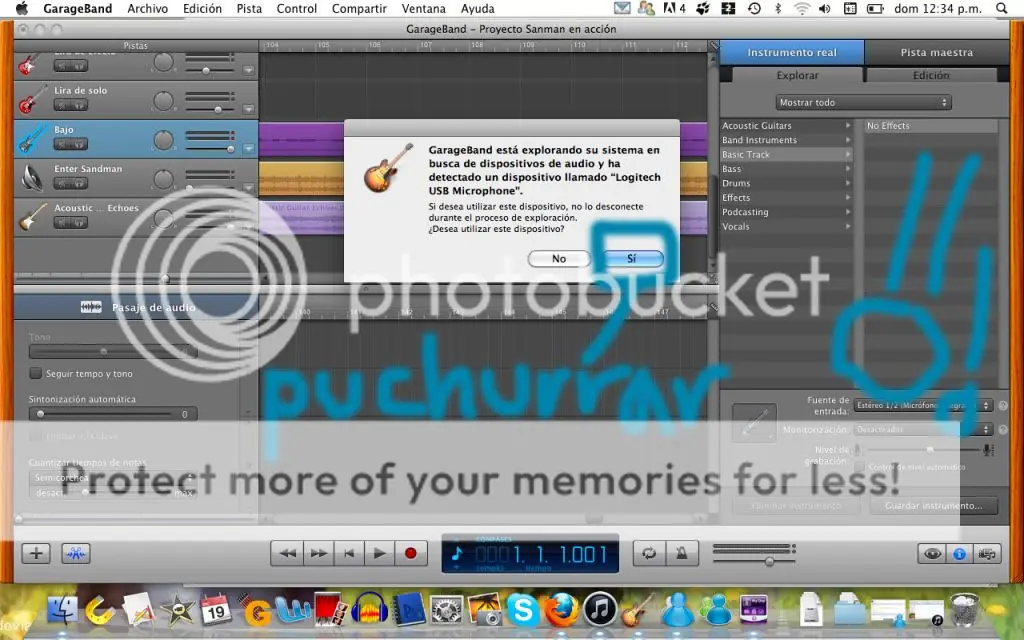Click Sí to use Logitech microphone

(x=632, y=259)
